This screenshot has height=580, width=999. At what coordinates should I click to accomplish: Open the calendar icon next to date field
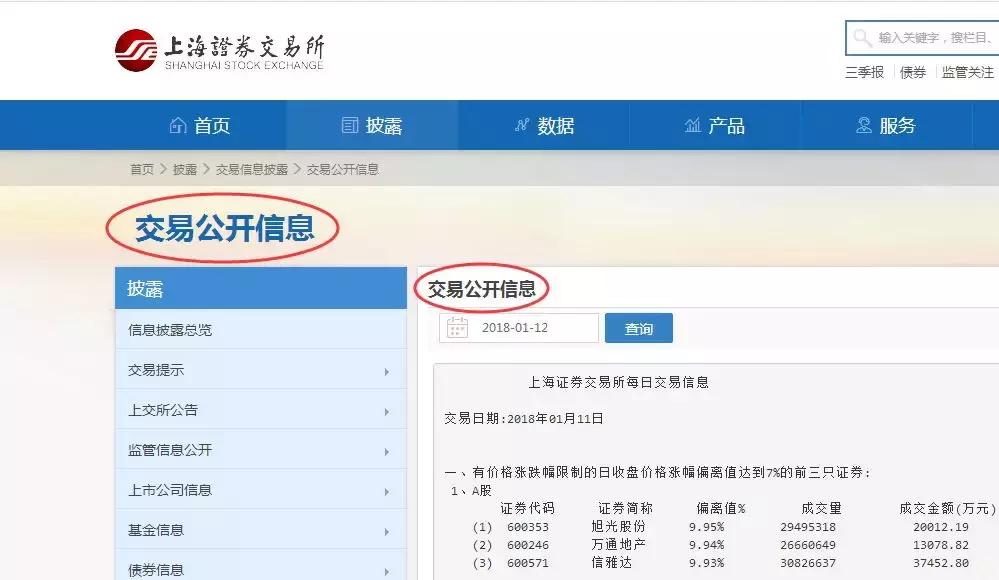(457, 327)
